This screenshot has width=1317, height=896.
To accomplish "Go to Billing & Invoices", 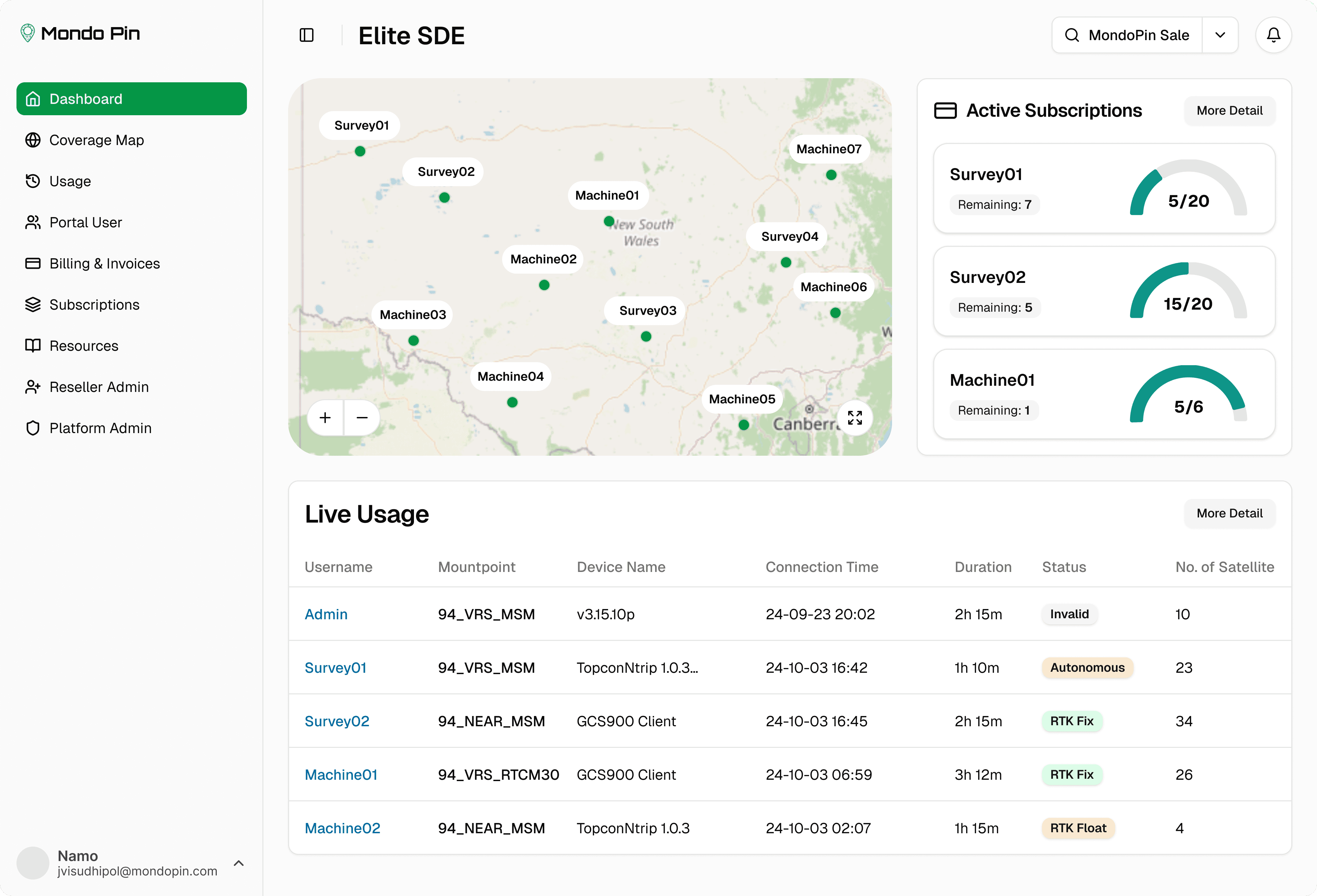I will click(104, 264).
